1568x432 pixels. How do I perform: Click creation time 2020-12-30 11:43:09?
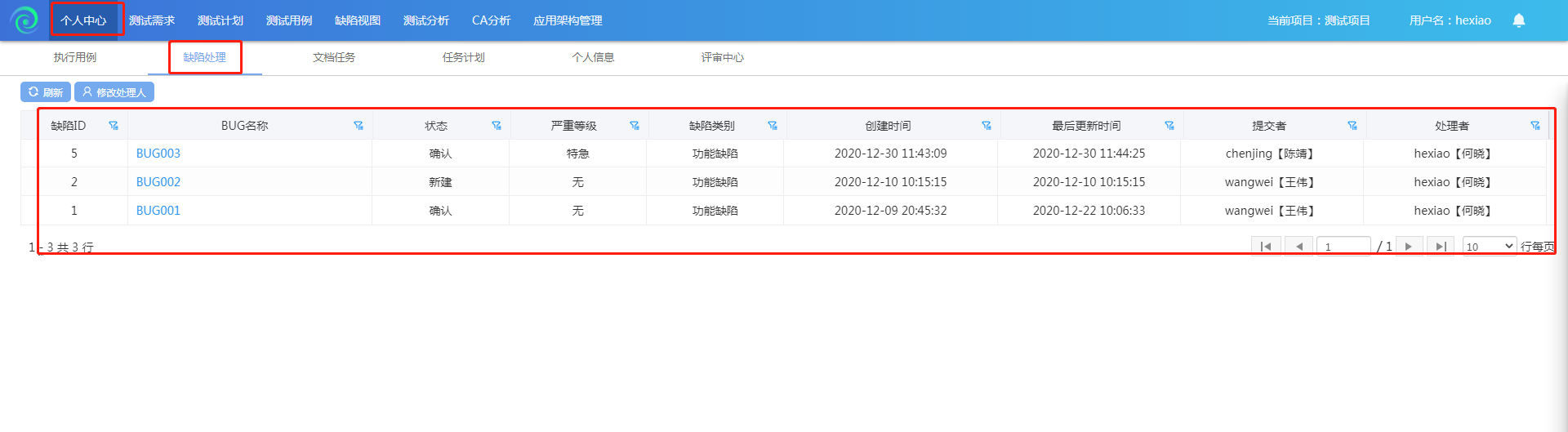point(891,154)
